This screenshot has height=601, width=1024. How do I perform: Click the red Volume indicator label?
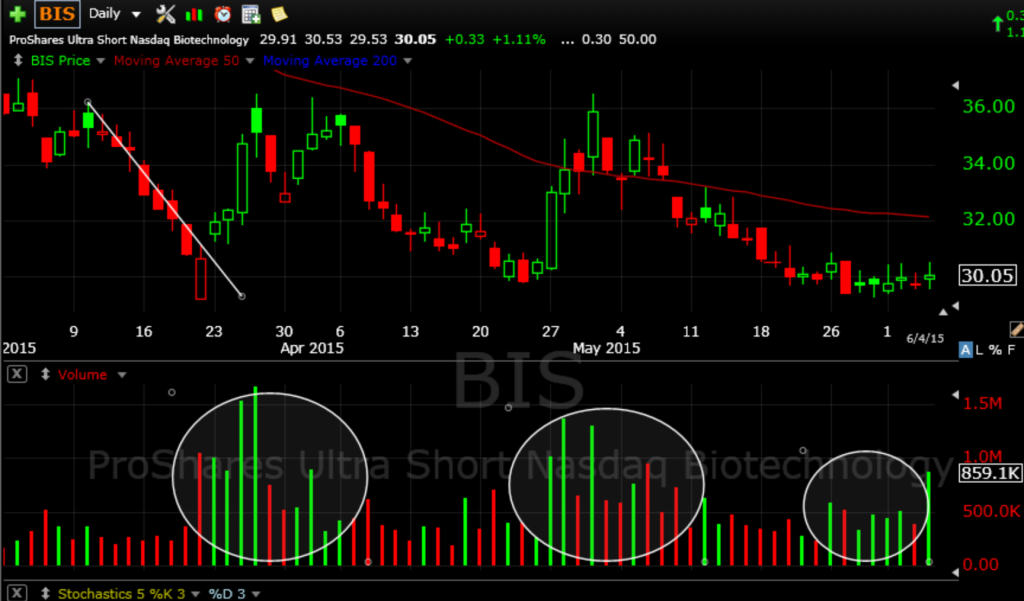pyautogui.click(x=82, y=374)
